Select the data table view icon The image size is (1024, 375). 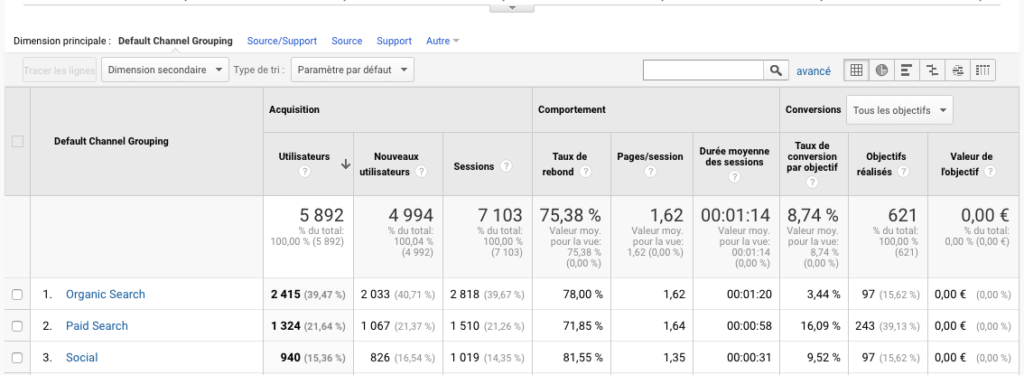856,70
